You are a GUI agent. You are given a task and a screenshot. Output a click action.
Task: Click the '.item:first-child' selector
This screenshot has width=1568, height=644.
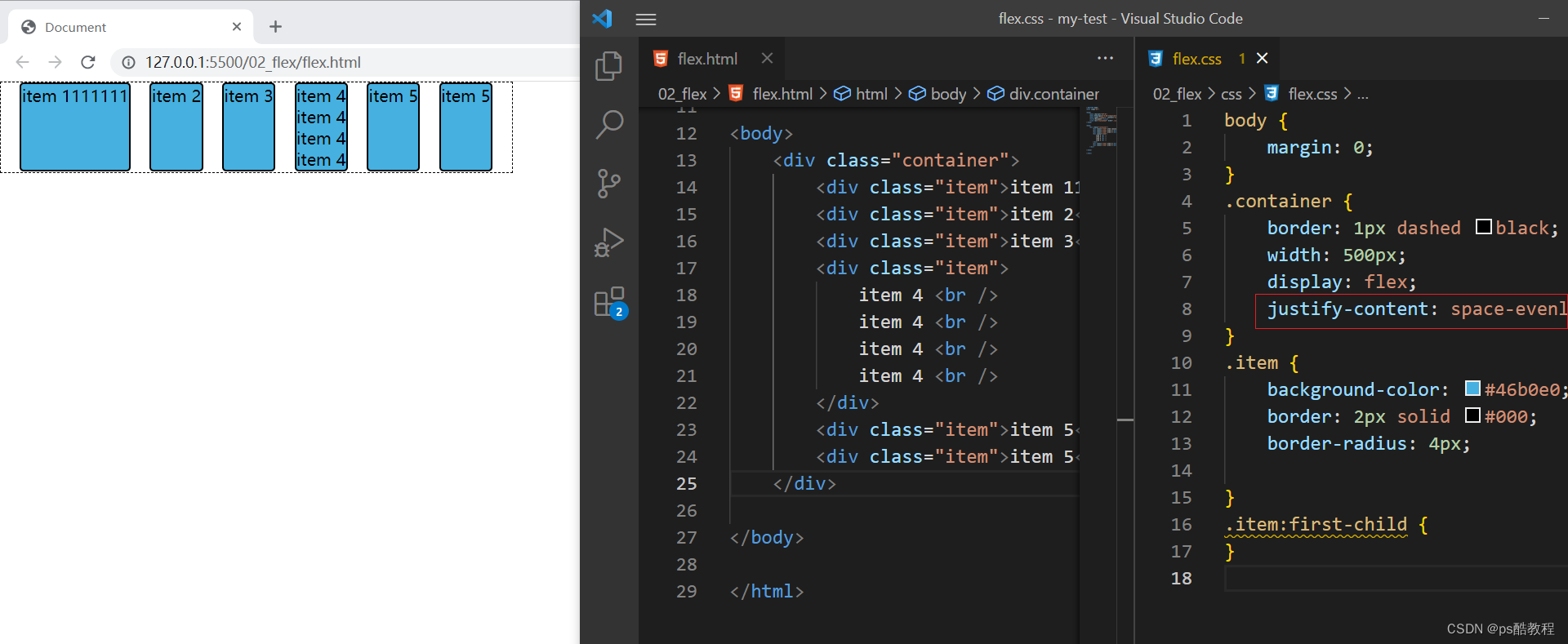1316,524
